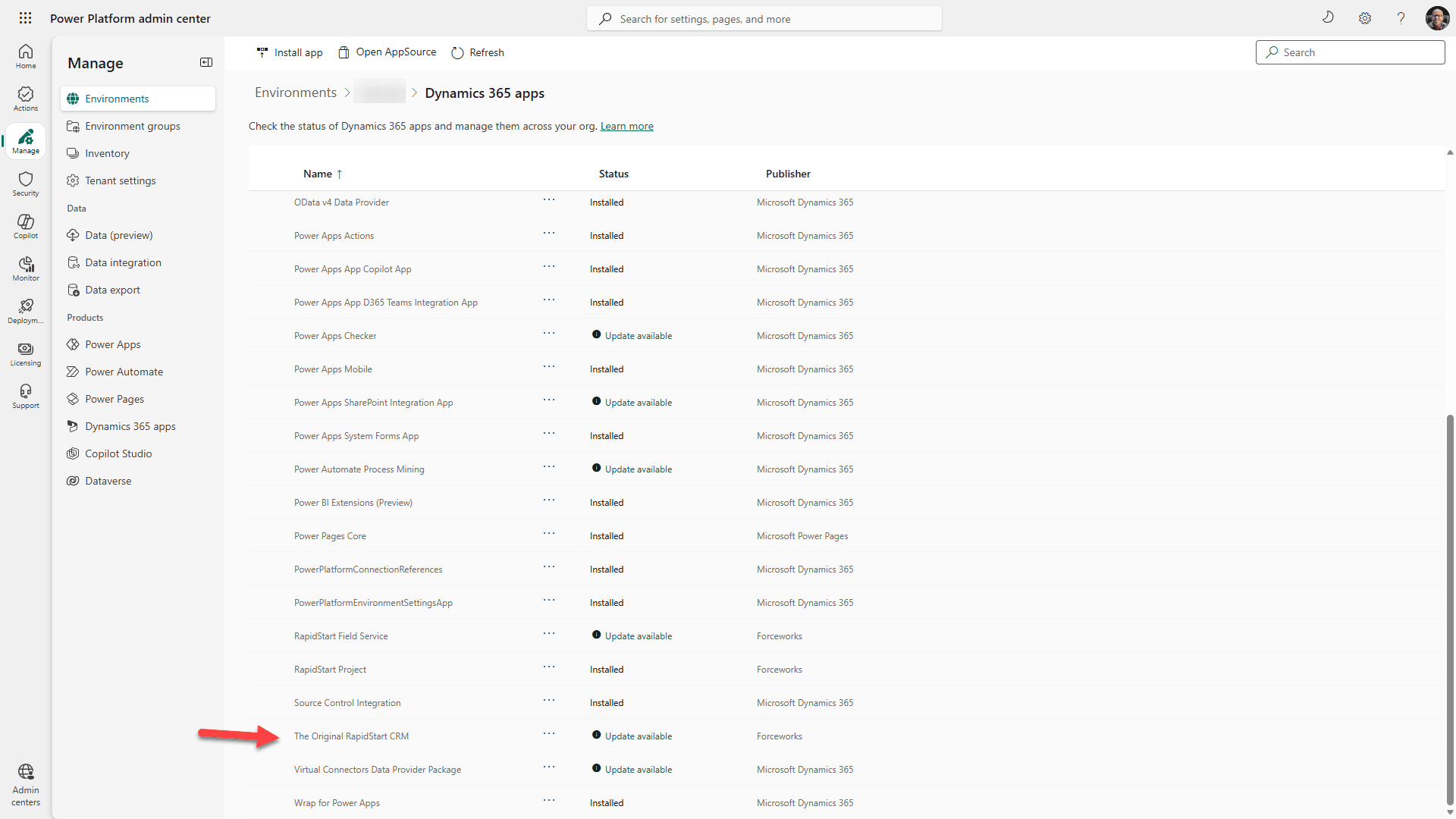This screenshot has height=819, width=1456.
Task: Click the help question mark icon
Action: click(x=1401, y=18)
